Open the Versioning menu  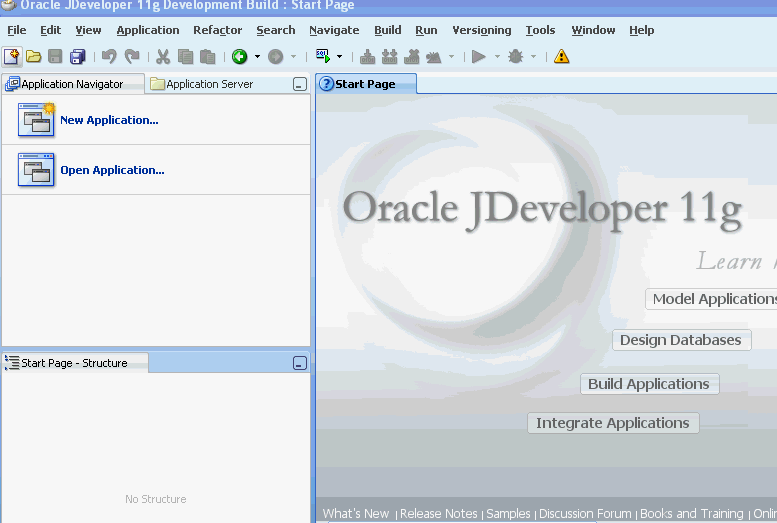point(482,30)
